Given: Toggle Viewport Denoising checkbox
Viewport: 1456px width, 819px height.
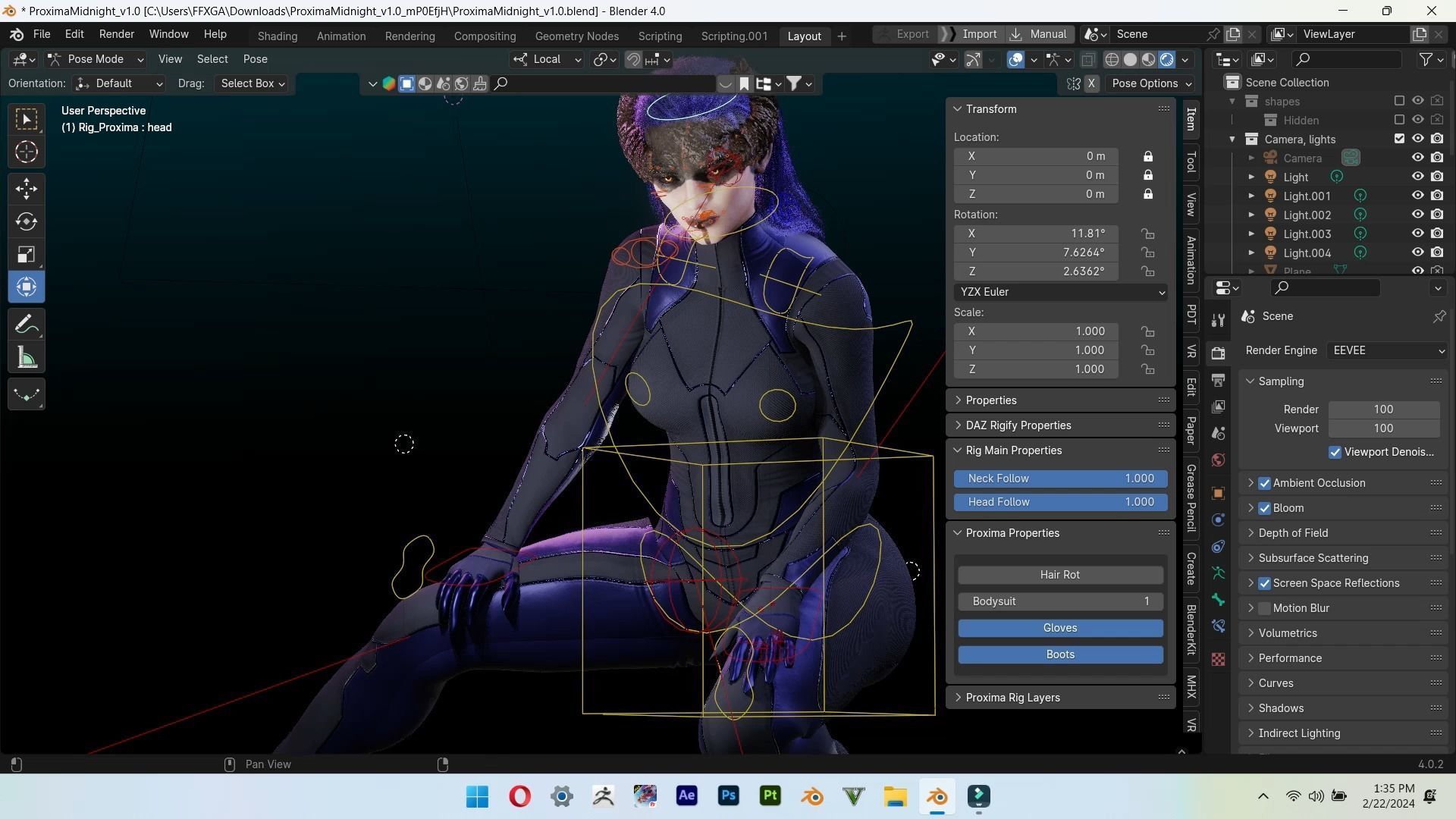Looking at the screenshot, I should point(1335,452).
